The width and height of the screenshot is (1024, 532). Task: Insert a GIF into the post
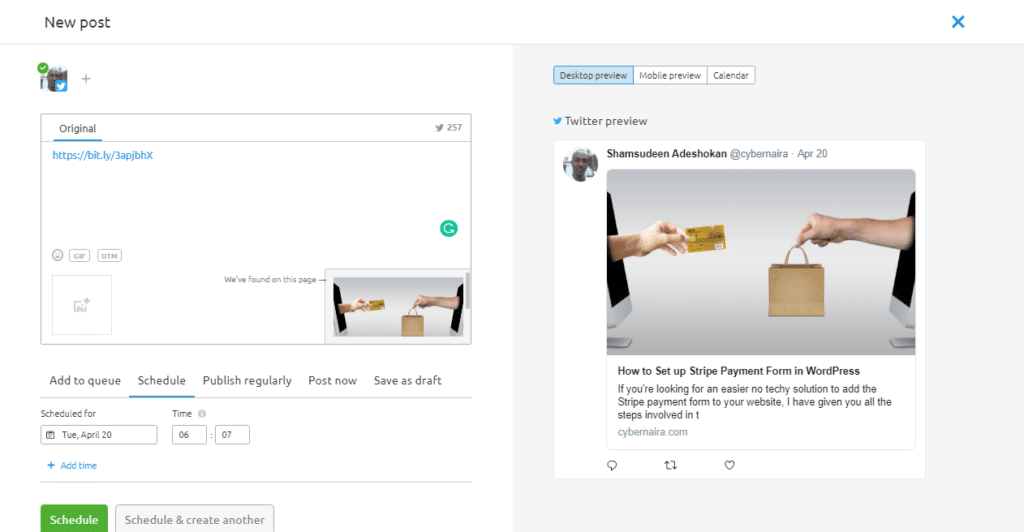click(x=80, y=256)
